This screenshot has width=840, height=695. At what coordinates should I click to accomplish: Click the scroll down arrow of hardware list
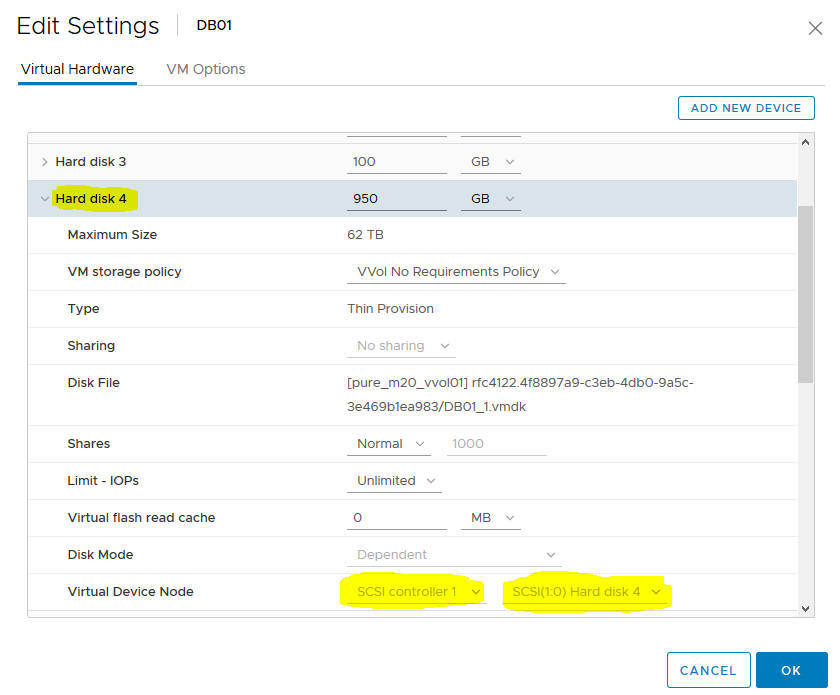click(806, 607)
